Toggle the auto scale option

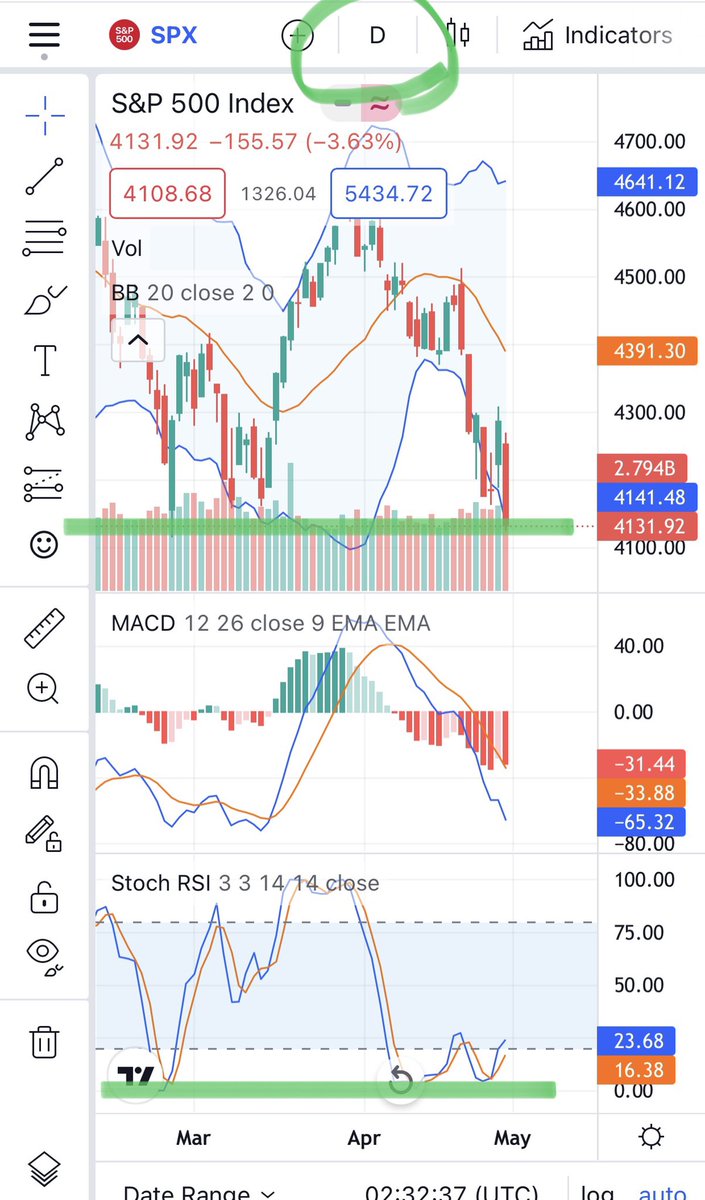[661, 1192]
